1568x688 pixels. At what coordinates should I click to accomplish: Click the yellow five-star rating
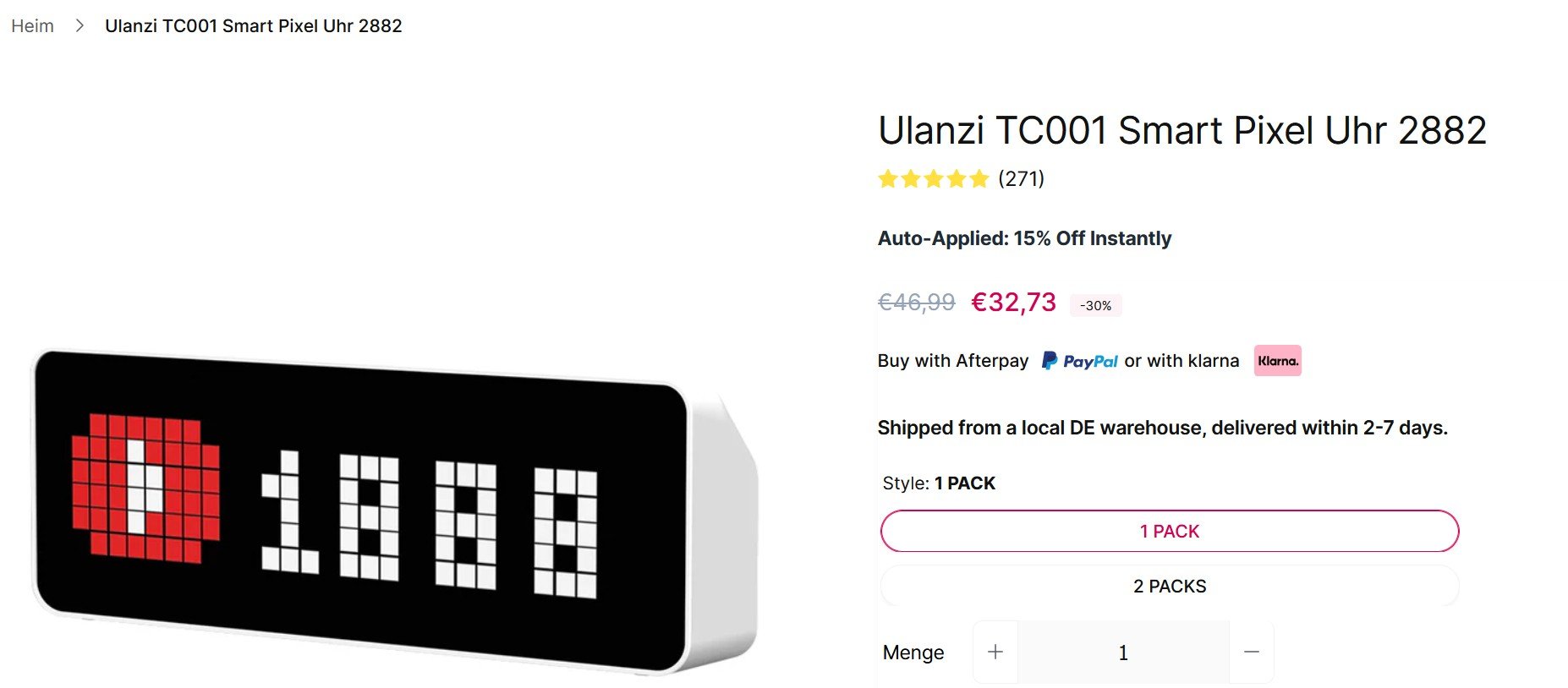tap(933, 179)
